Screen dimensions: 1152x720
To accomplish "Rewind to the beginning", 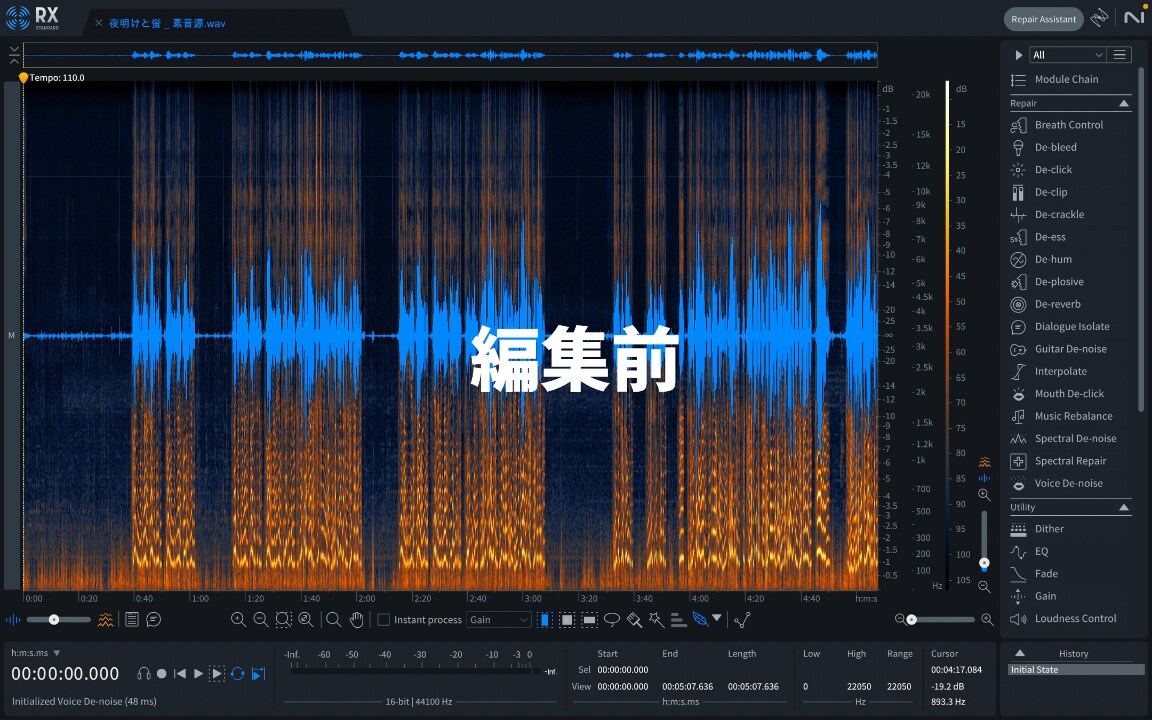I will (179, 674).
